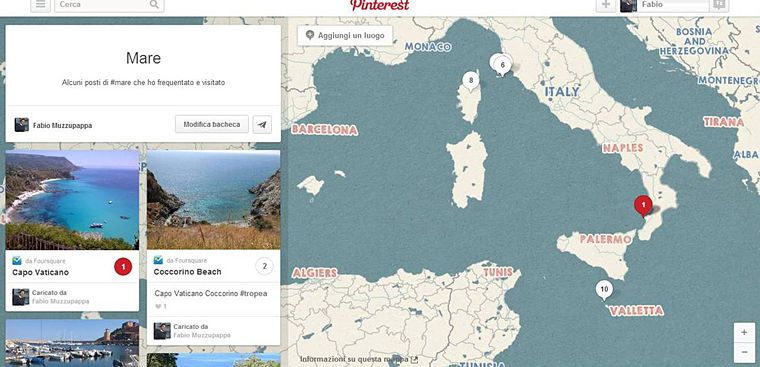760x367 pixels.
Task: Click the Coccorino Beach place title
Action: point(188,272)
